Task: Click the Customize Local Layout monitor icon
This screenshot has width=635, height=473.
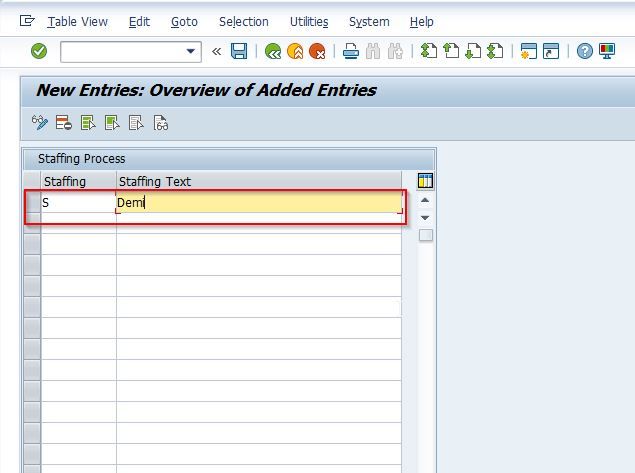Action: (607, 51)
